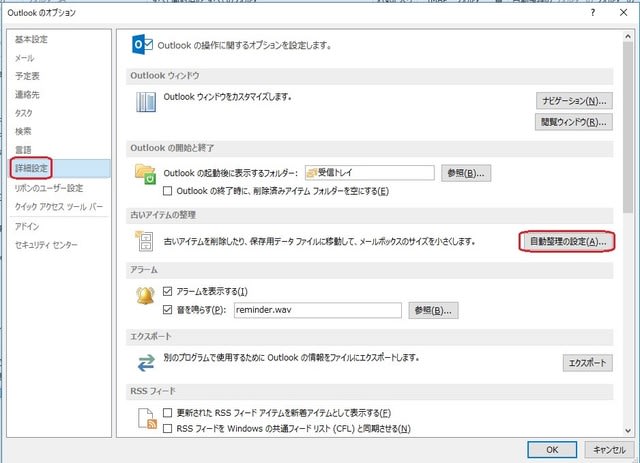Click the RSS feed document icon

click(147, 418)
